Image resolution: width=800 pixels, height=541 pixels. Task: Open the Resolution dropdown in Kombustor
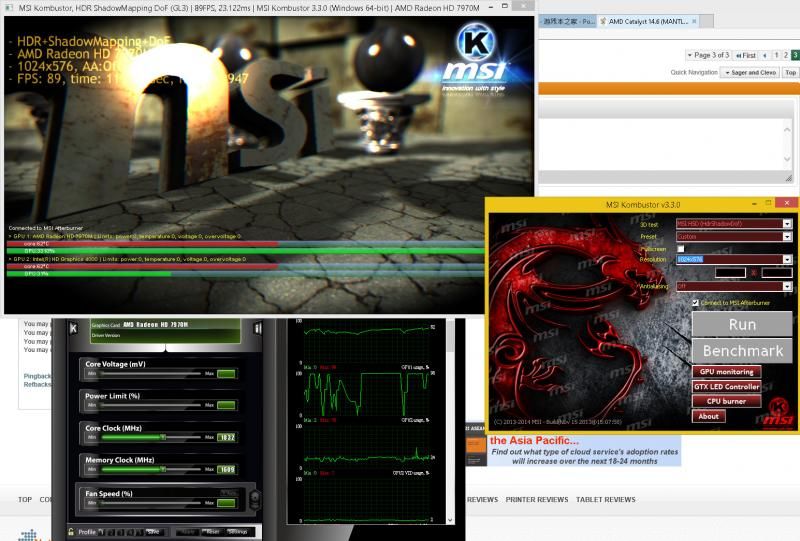787,259
